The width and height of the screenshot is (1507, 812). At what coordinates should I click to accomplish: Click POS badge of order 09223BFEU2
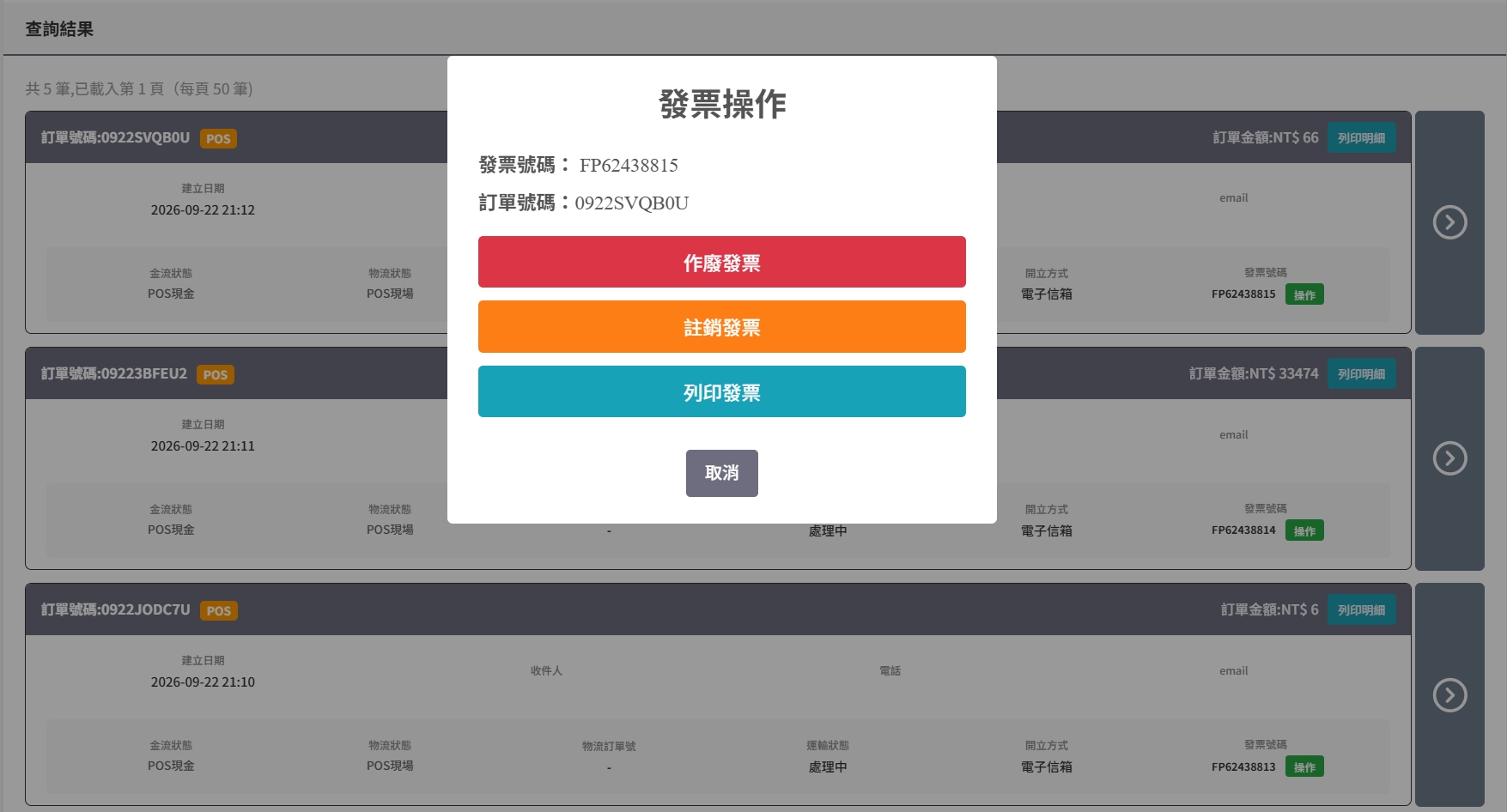click(216, 374)
